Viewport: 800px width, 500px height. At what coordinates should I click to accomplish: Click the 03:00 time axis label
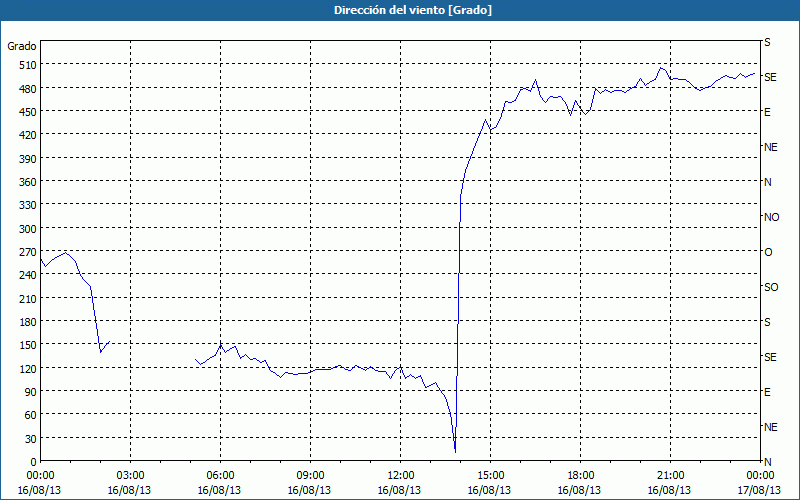point(130,476)
